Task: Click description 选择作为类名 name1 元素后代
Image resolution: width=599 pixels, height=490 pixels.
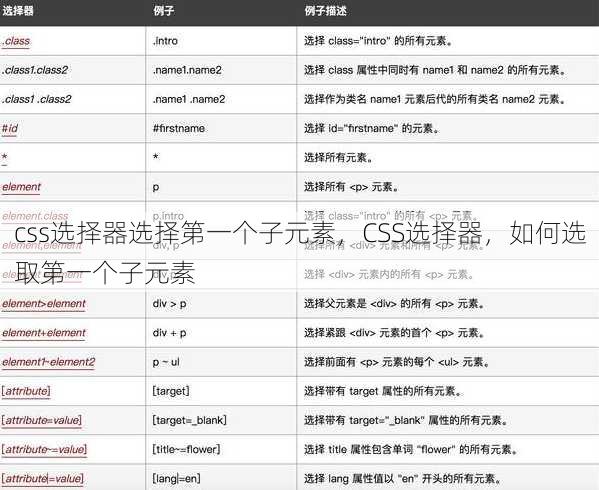Action: 435,99
